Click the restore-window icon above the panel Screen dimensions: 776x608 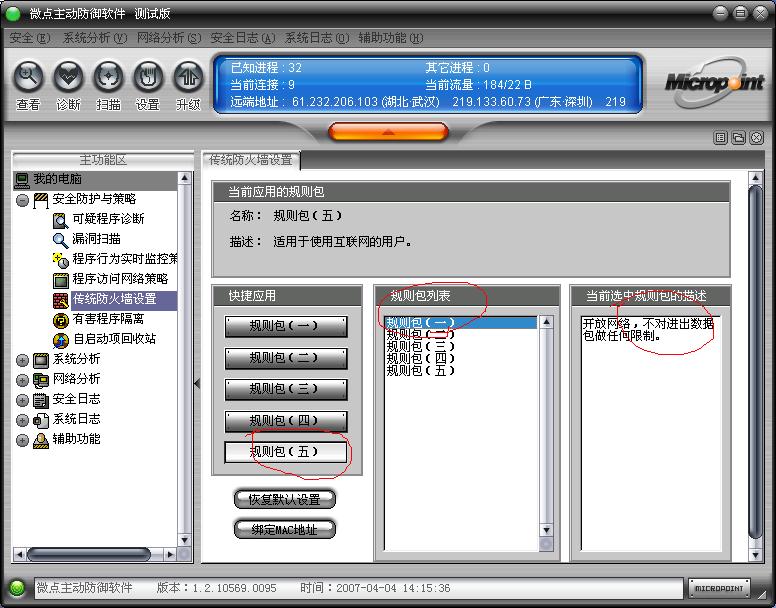click(738, 138)
